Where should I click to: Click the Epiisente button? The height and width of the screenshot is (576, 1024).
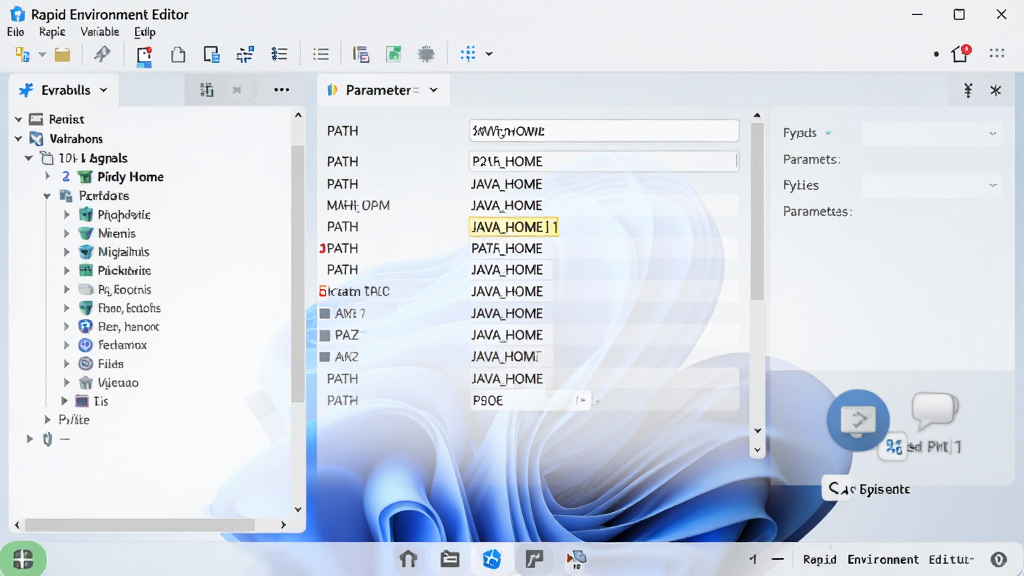point(869,489)
